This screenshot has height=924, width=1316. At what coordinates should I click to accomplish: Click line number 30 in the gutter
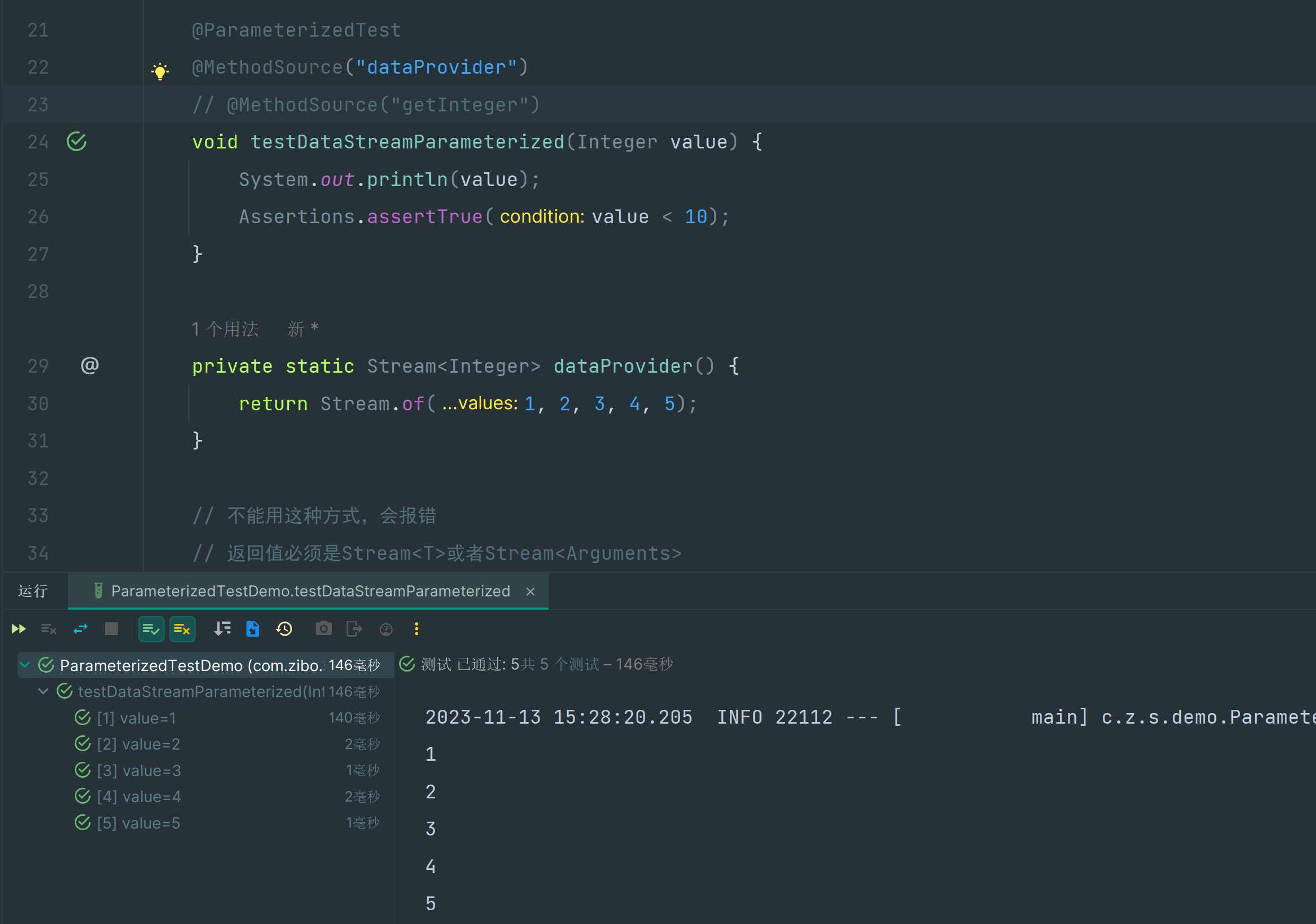(x=38, y=403)
